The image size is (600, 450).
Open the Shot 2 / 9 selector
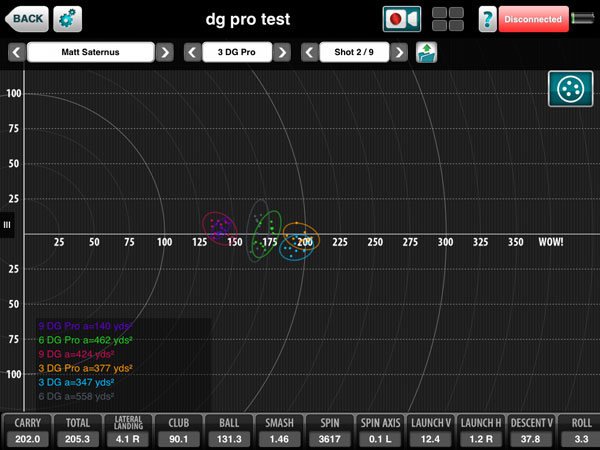[353, 52]
